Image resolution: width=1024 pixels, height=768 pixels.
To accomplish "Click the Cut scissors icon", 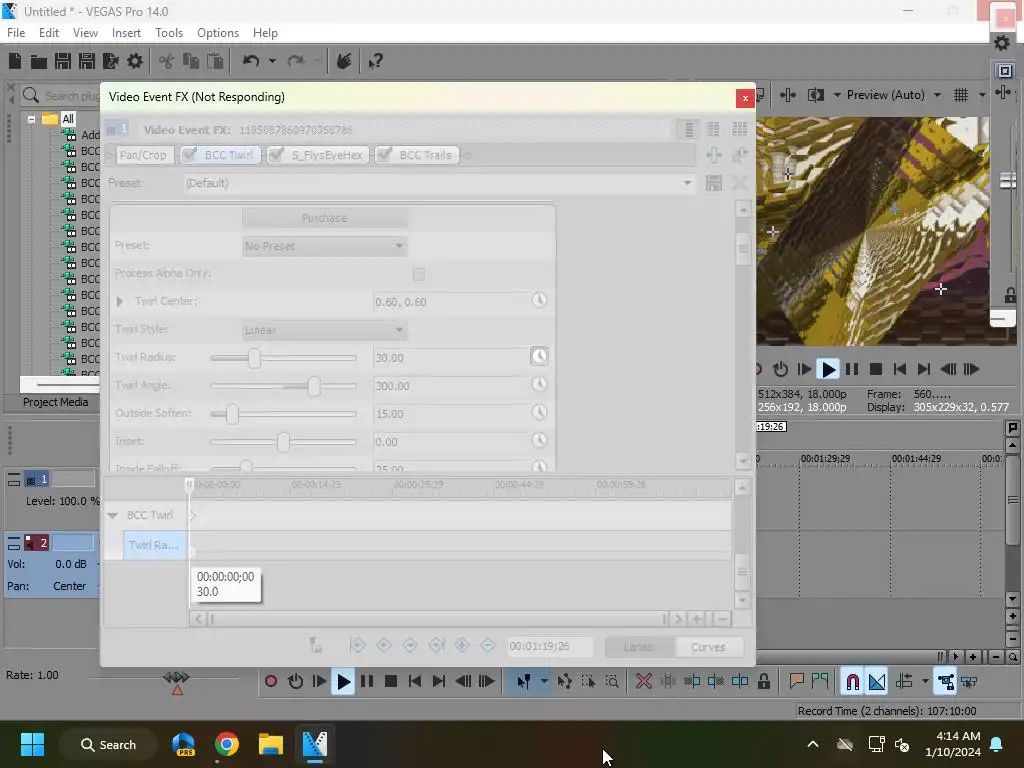I will coord(167,61).
